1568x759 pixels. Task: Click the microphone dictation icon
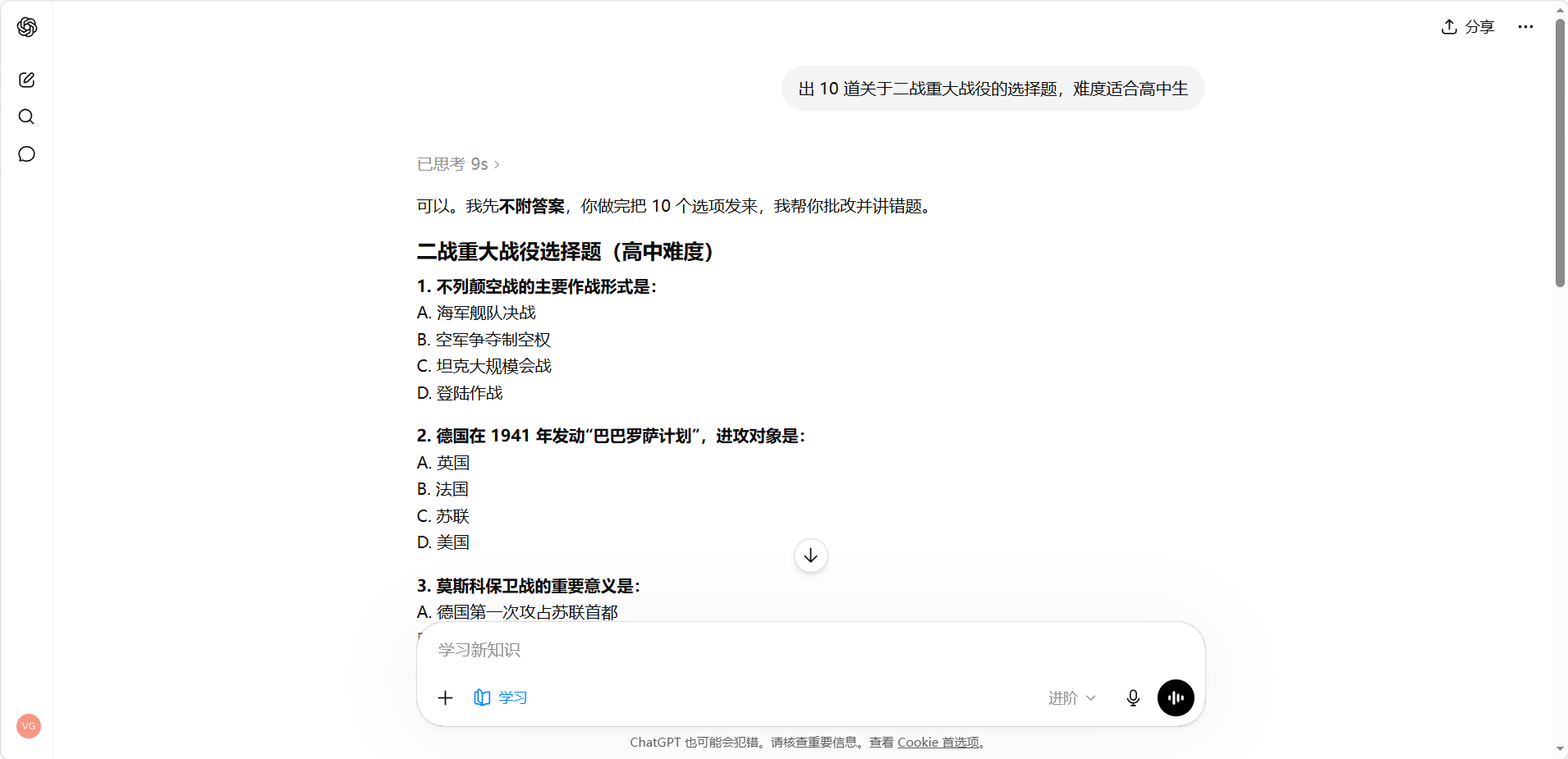tap(1134, 698)
